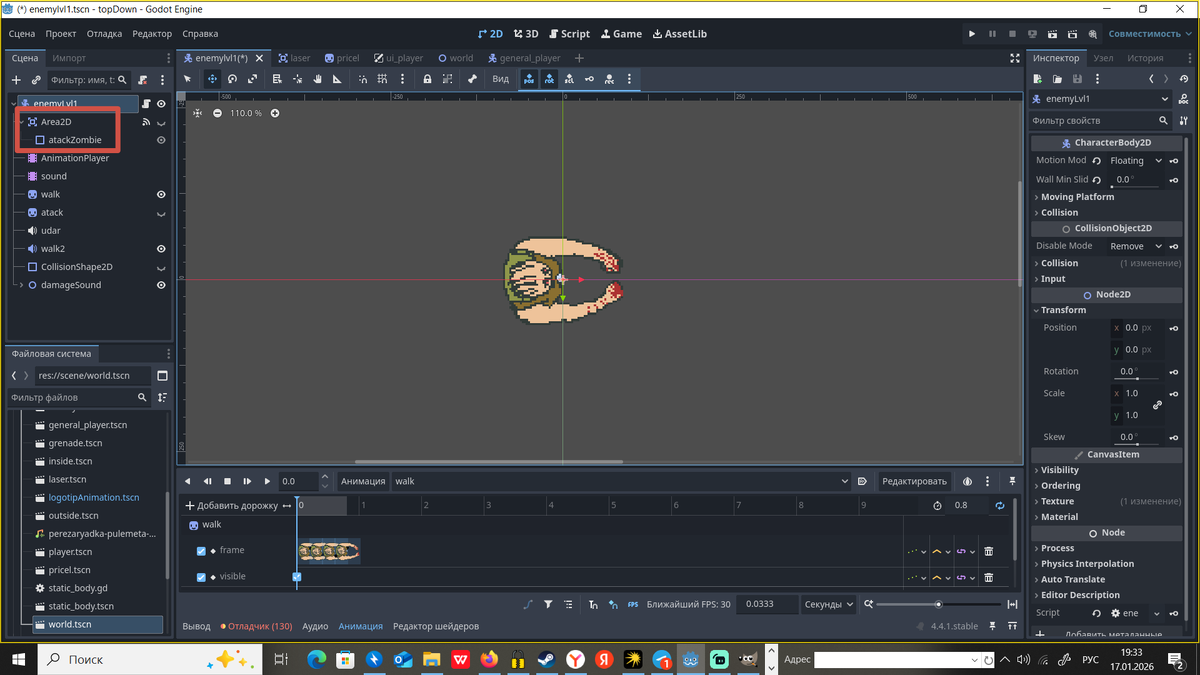Click the zoom out minus button in viewport
Screen dimensions: 1200x675
[x=217, y=113]
